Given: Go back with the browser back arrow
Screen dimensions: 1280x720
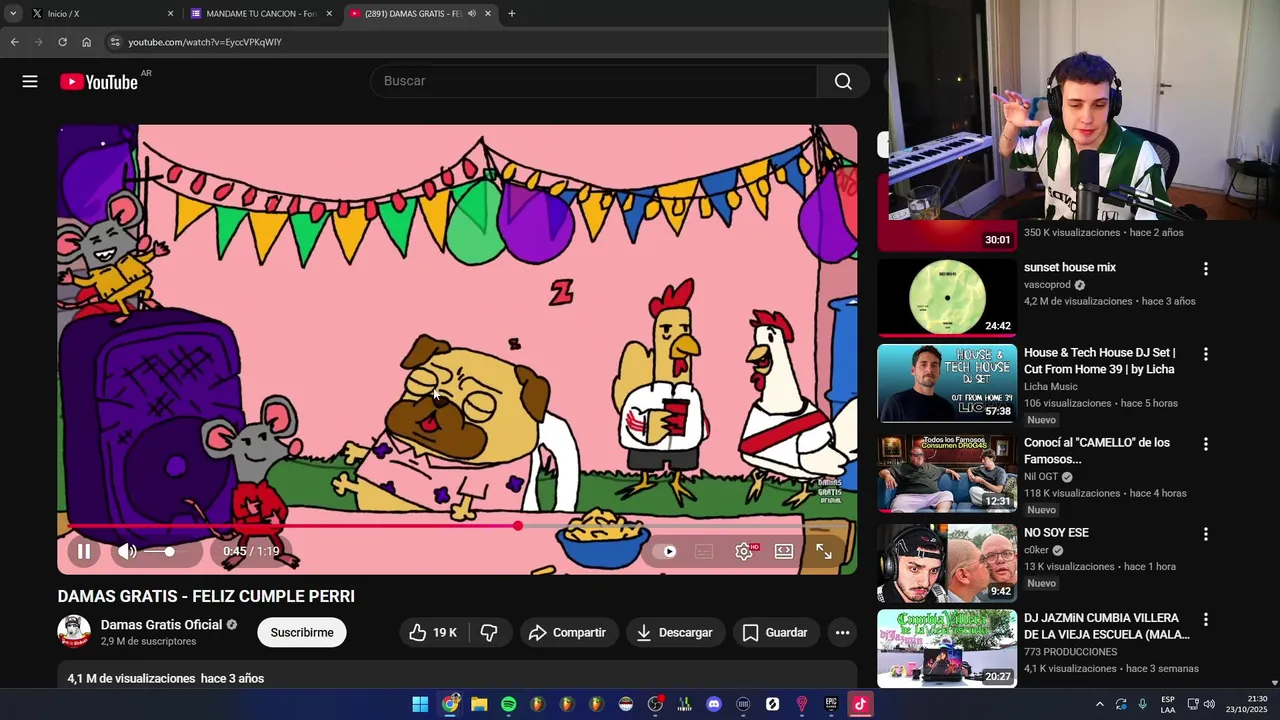Looking at the screenshot, I should tap(14, 42).
